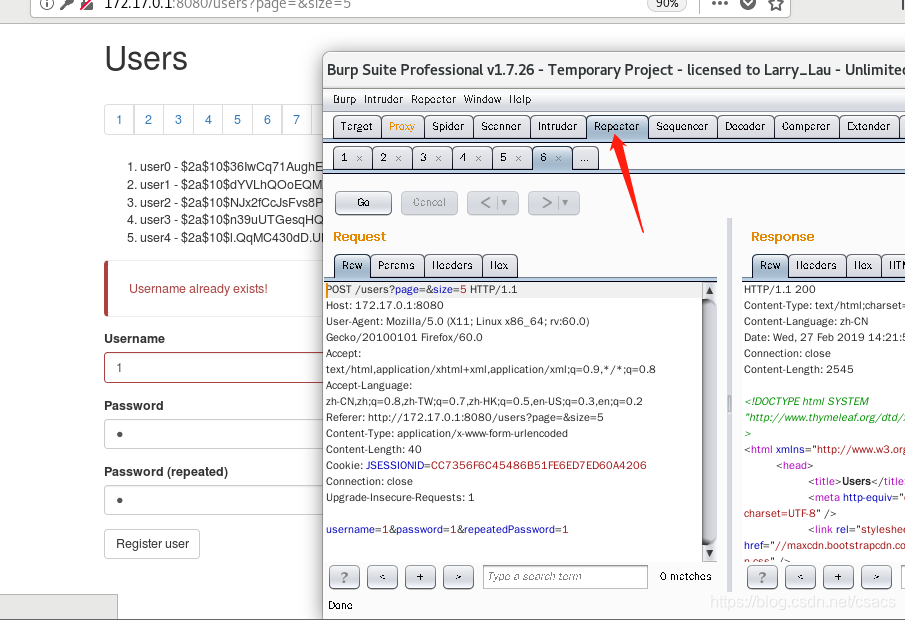This screenshot has height=620, width=905.
Task: Show Response Raw view
Action: (x=770, y=266)
